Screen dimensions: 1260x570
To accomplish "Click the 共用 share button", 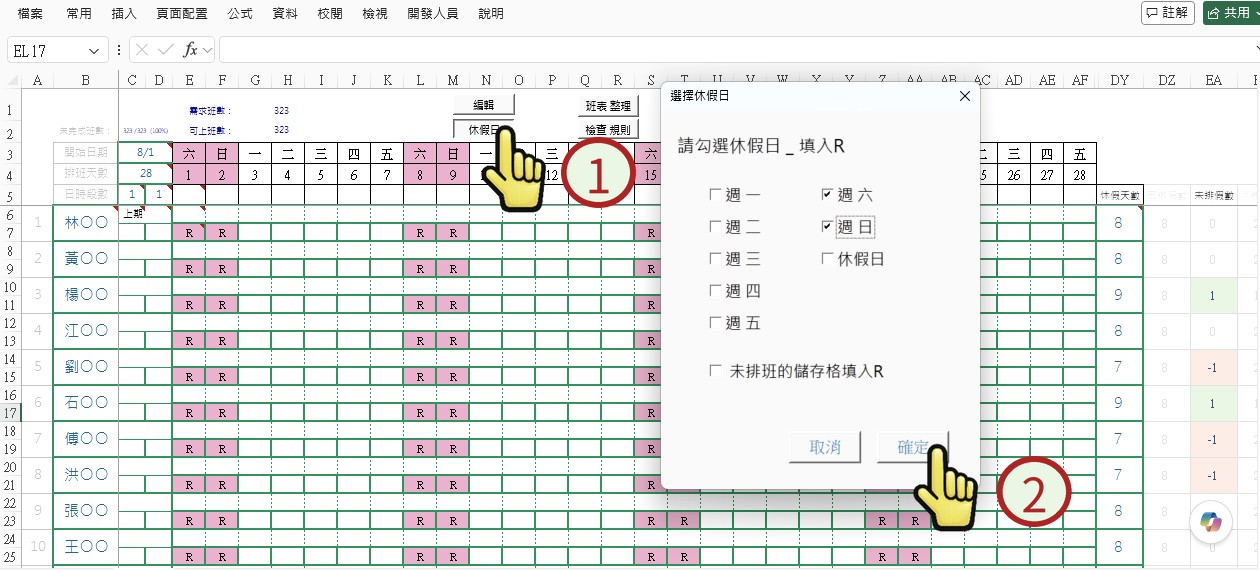I will click(1231, 13).
